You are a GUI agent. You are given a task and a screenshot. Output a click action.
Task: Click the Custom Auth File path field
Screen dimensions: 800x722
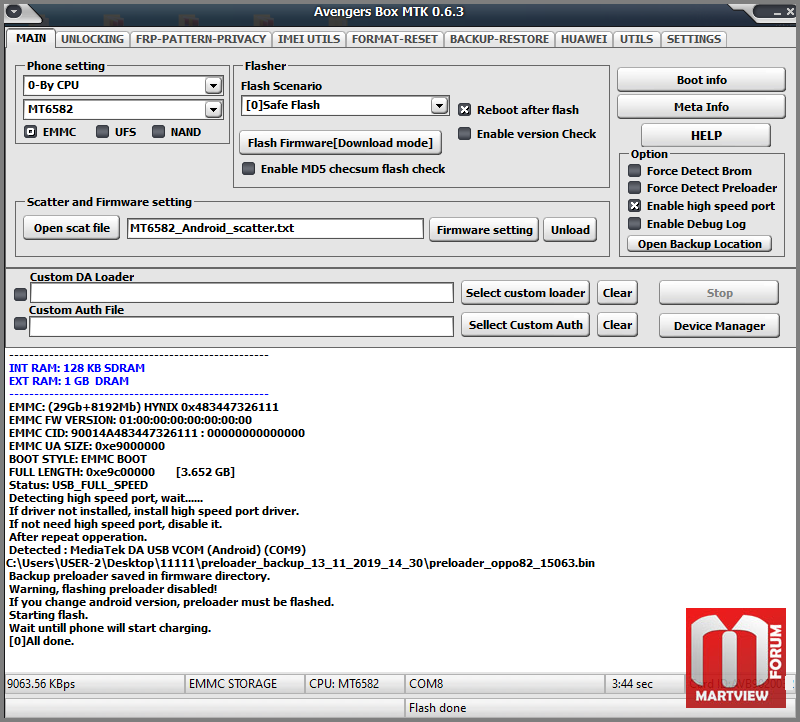[x=241, y=327]
